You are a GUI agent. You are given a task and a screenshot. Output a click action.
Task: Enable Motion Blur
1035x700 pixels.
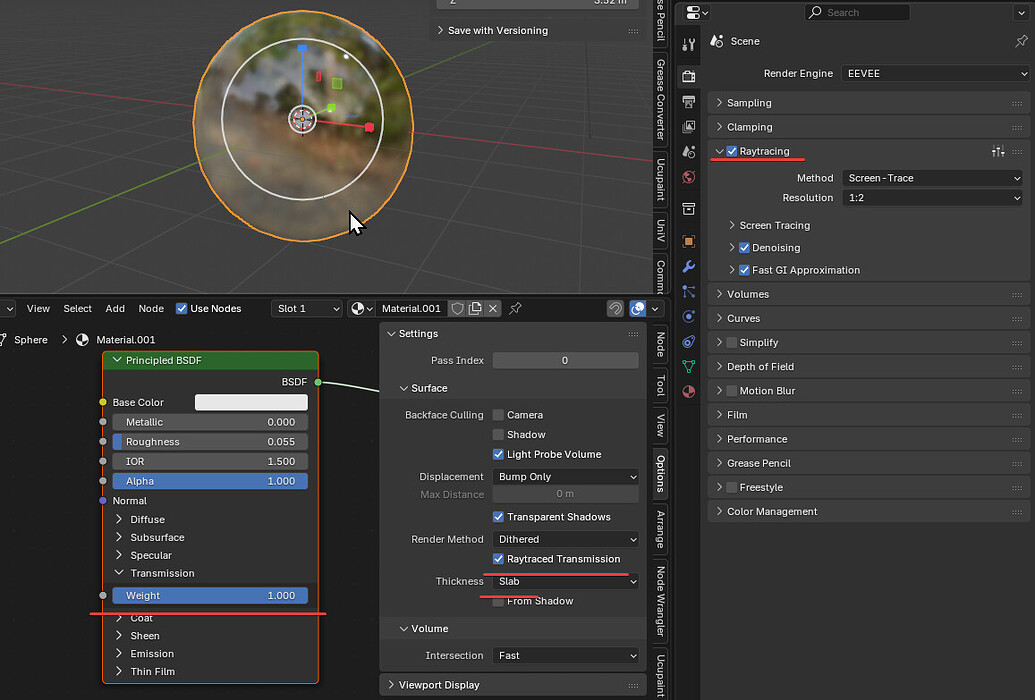click(x=731, y=390)
